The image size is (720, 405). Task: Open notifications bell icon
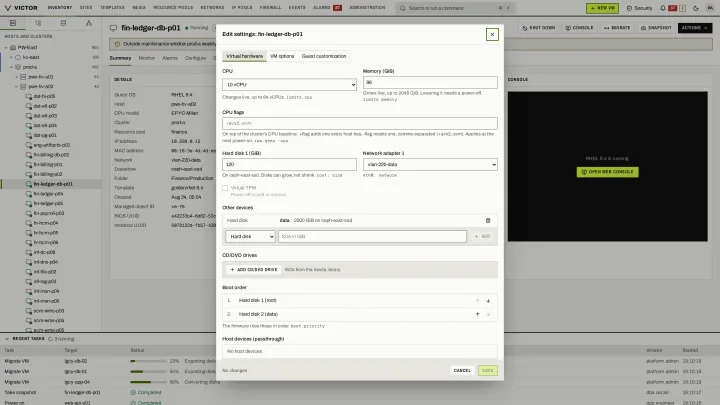pyautogui.click(x=663, y=8)
